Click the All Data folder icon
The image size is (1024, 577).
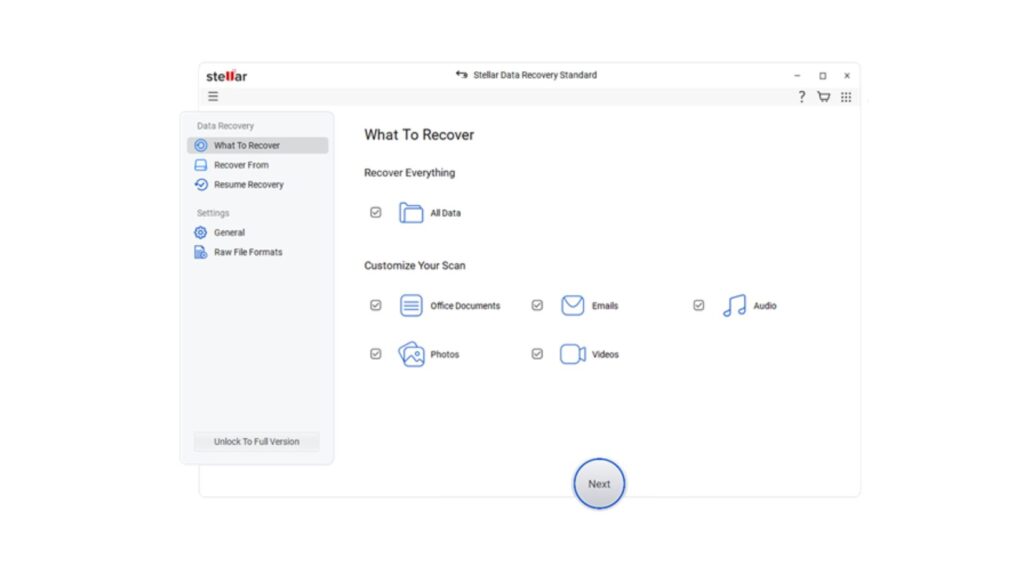click(411, 213)
